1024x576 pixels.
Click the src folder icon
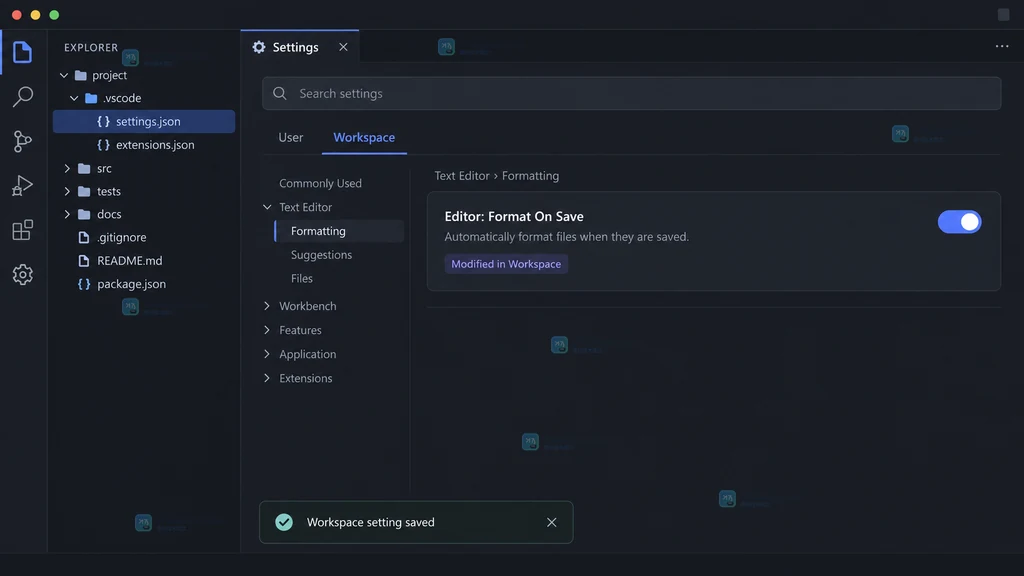click(x=84, y=168)
